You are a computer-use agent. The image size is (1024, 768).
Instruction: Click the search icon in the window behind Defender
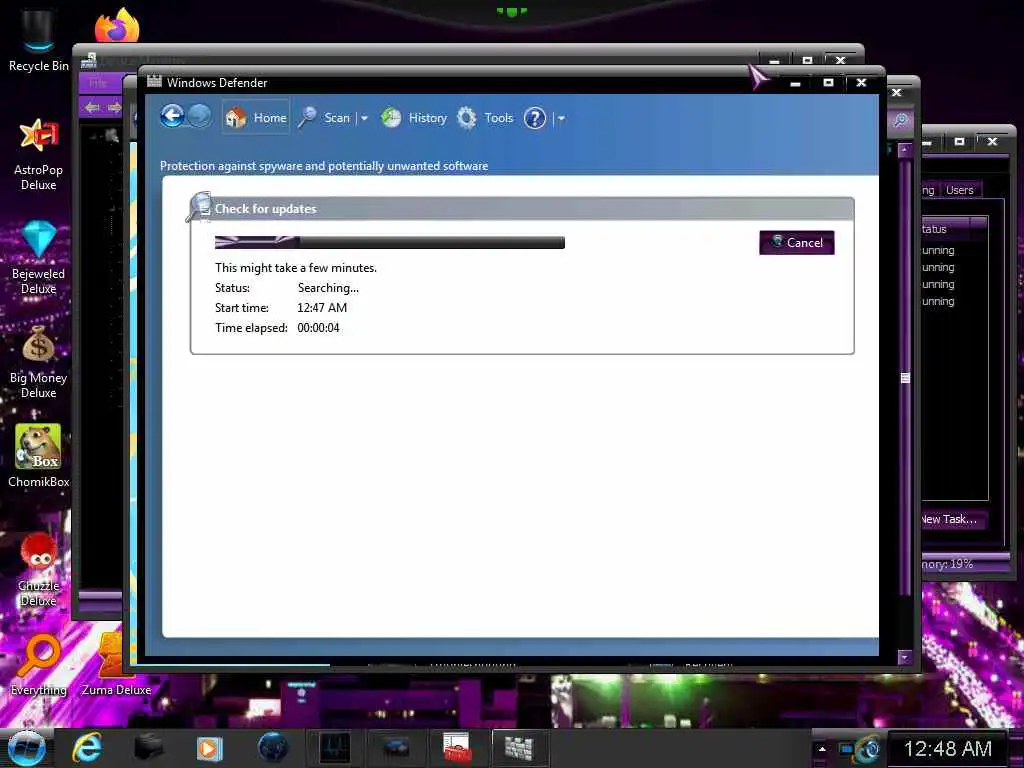point(901,120)
